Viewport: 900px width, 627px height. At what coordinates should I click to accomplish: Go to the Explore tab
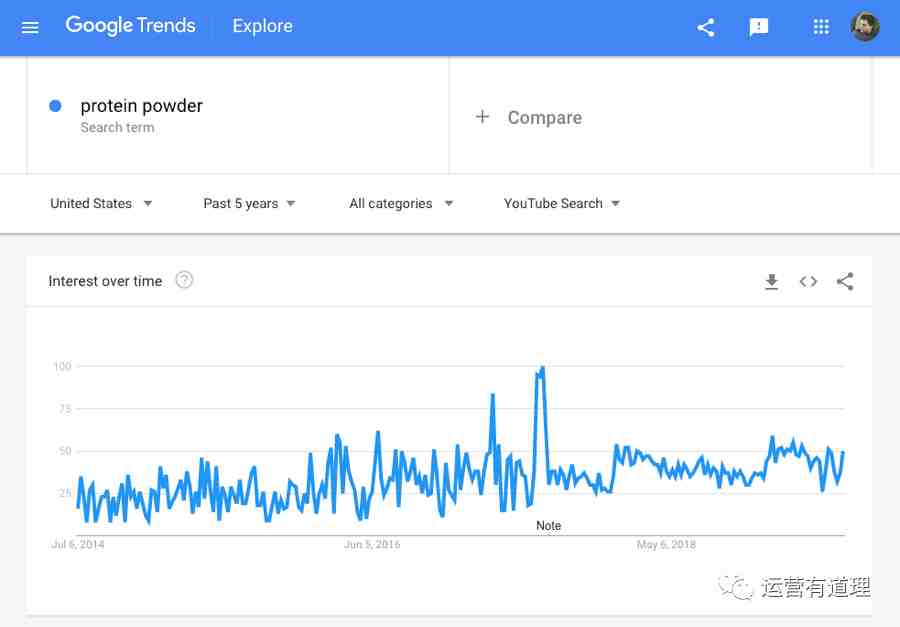pos(262,26)
